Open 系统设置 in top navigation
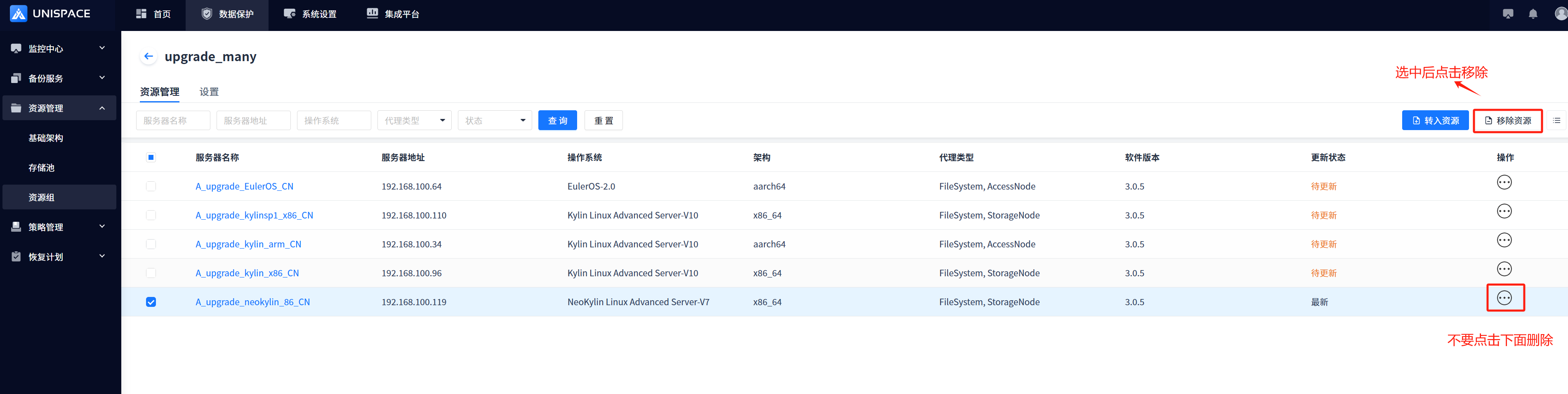The image size is (1568, 394). click(310, 14)
